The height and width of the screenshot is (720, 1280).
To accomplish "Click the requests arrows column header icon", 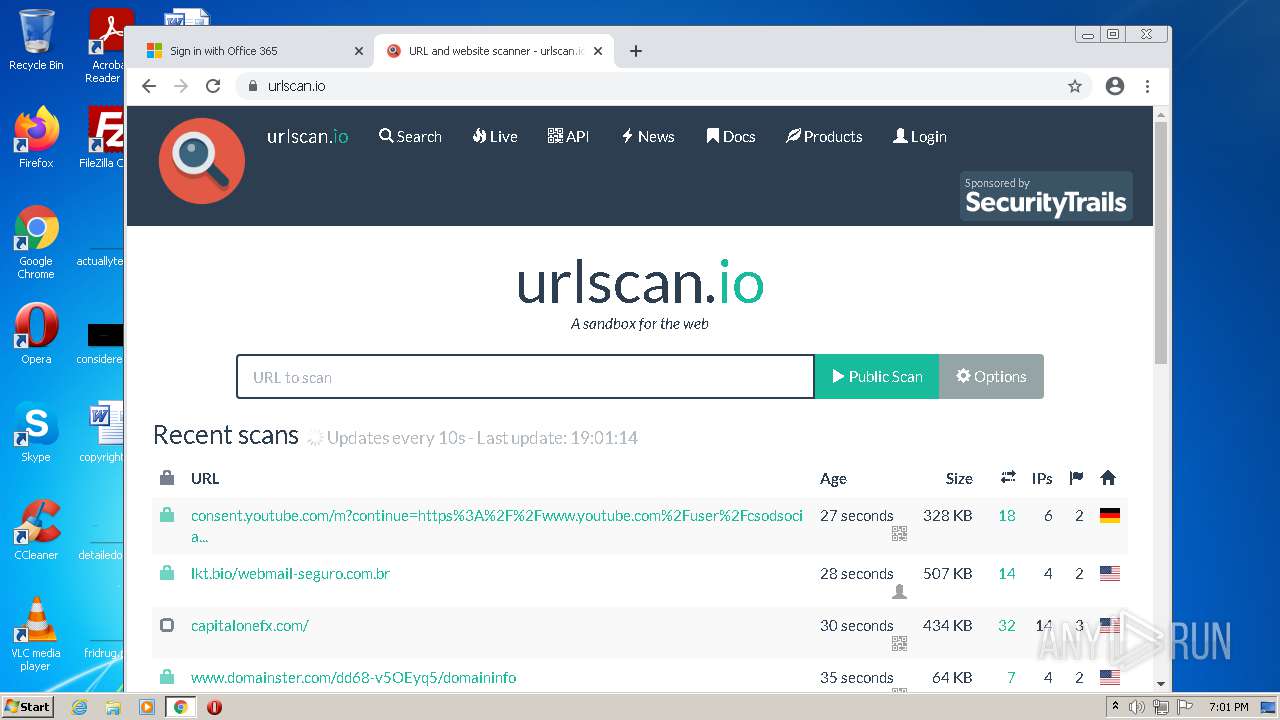I will pos(1008,478).
